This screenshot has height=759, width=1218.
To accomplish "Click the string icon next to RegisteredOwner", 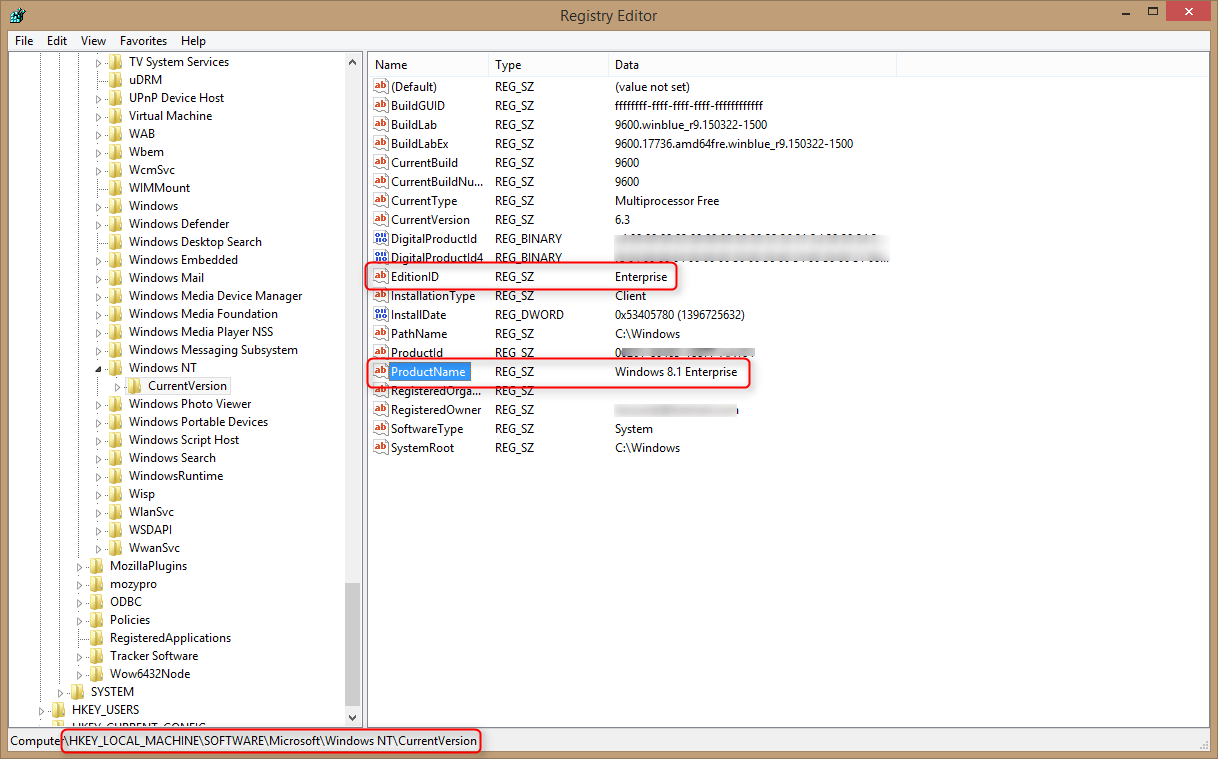I will click(x=380, y=409).
